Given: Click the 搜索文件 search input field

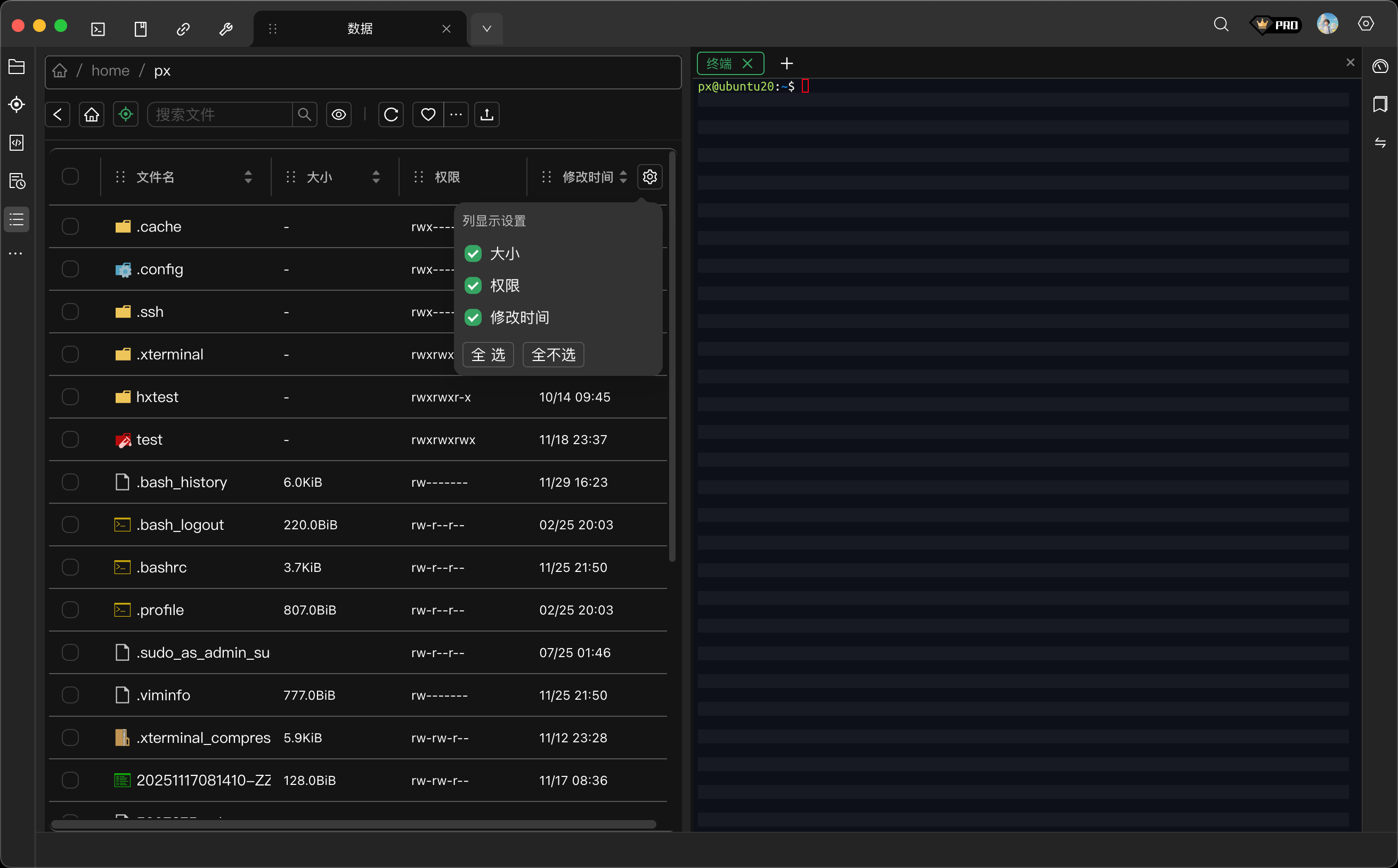Looking at the screenshot, I should pos(220,115).
